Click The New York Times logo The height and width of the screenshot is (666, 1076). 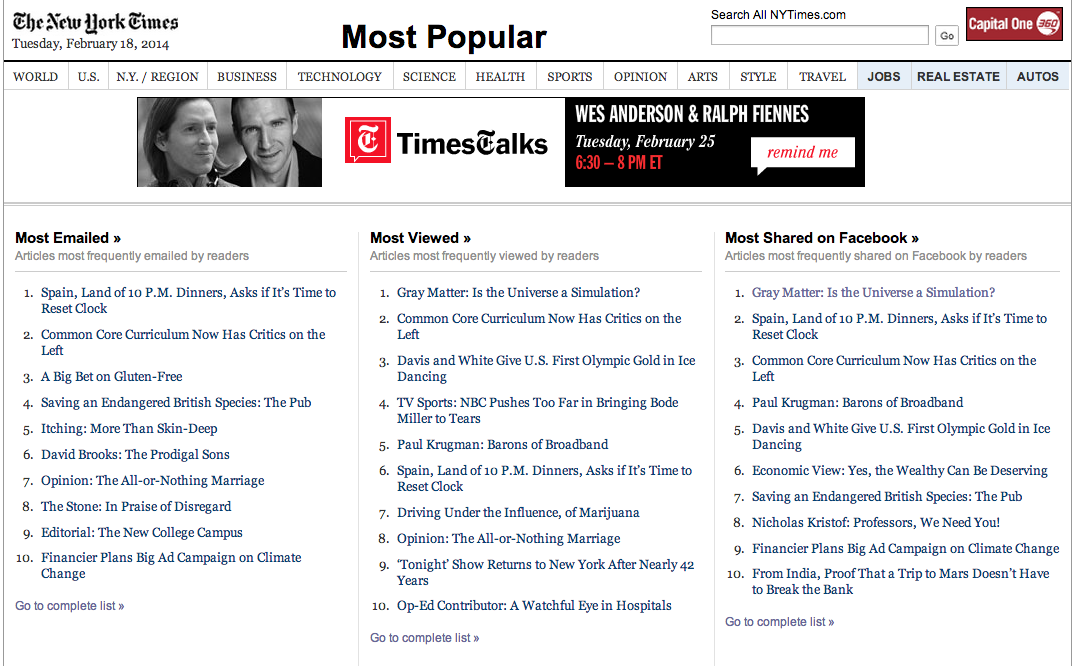point(95,23)
